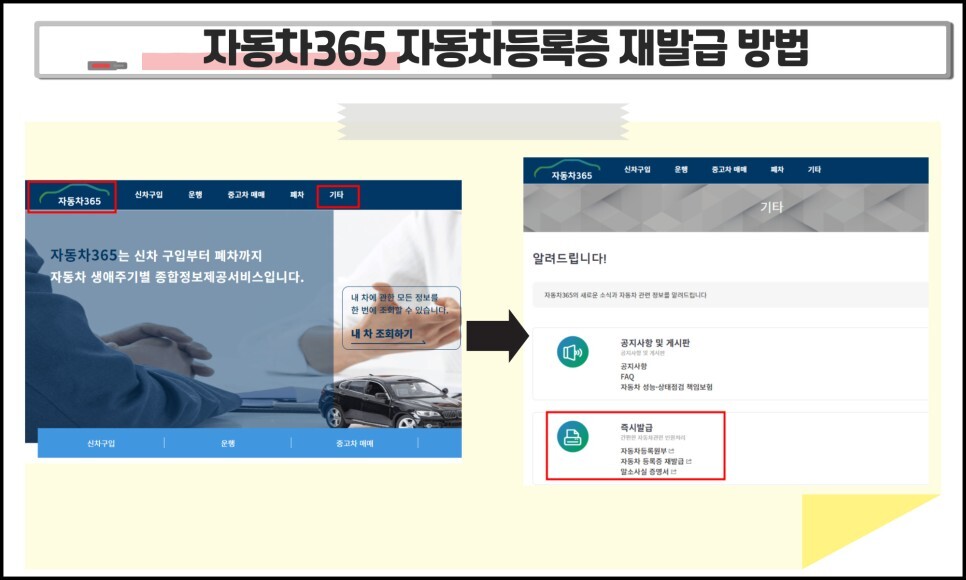Open 폐차 menu in right screenshot navbar
The height and width of the screenshot is (580, 966).
tap(777, 170)
